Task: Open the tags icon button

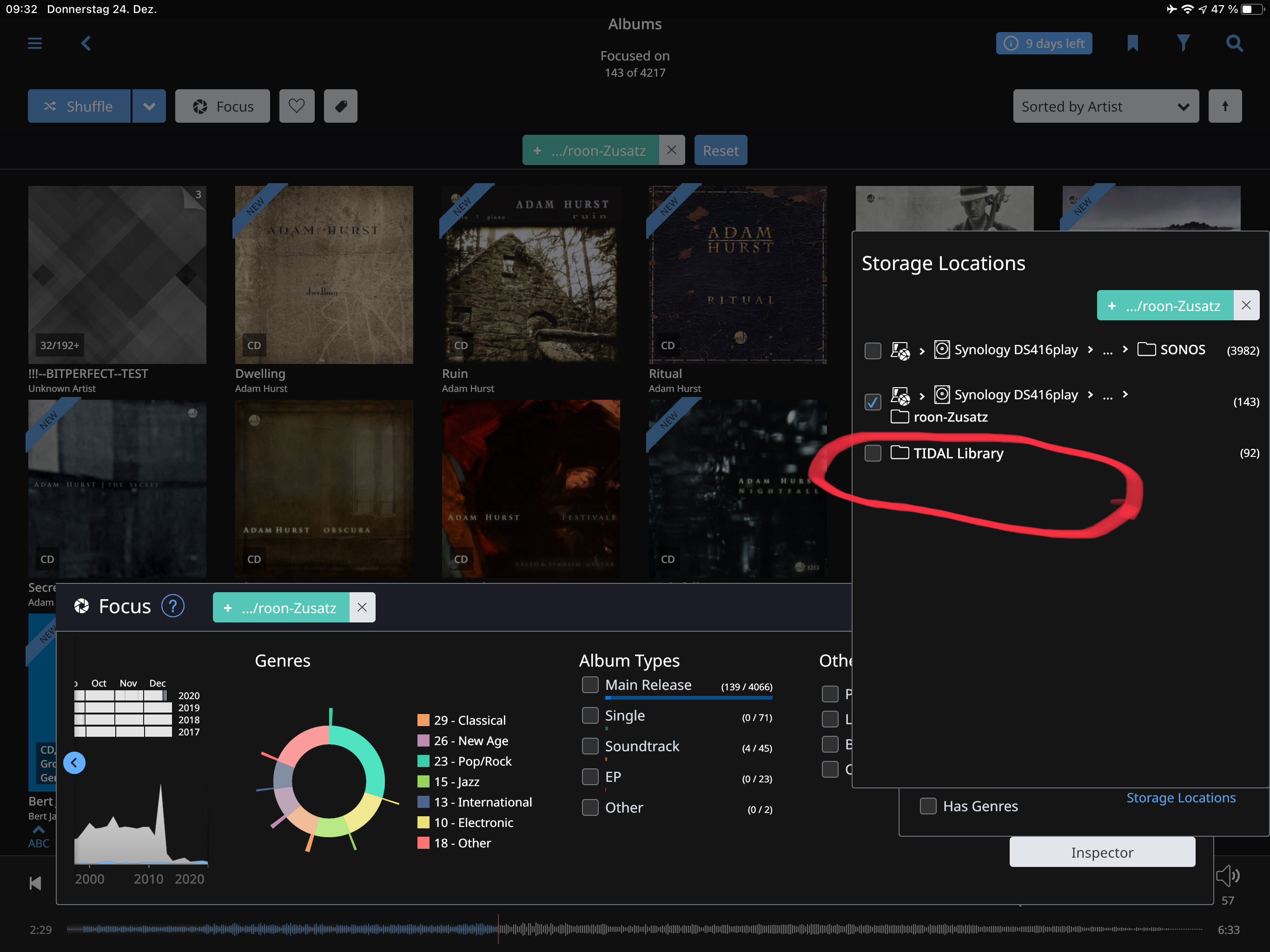Action: coord(340,106)
